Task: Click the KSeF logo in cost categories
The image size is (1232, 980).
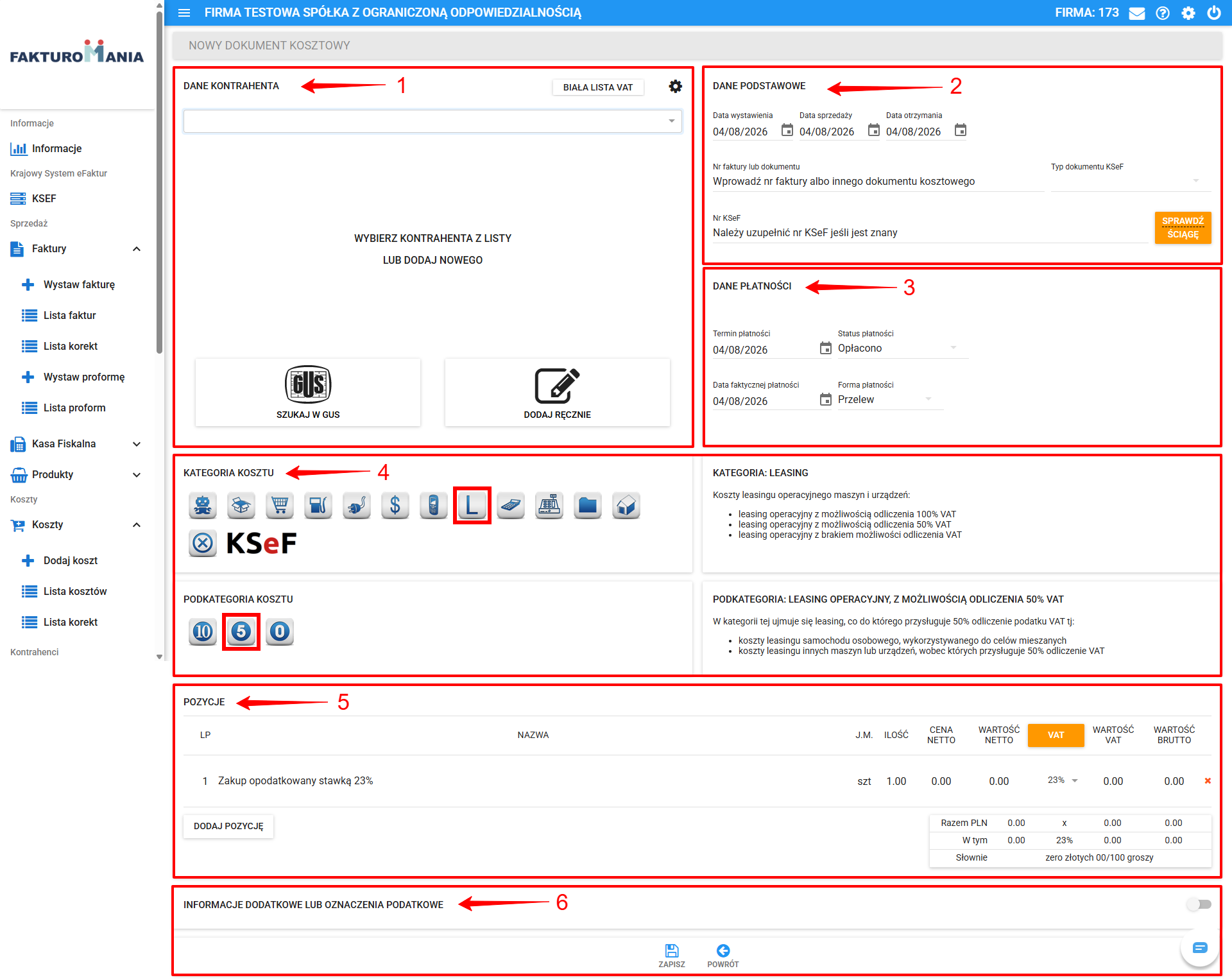Action: coord(262,544)
